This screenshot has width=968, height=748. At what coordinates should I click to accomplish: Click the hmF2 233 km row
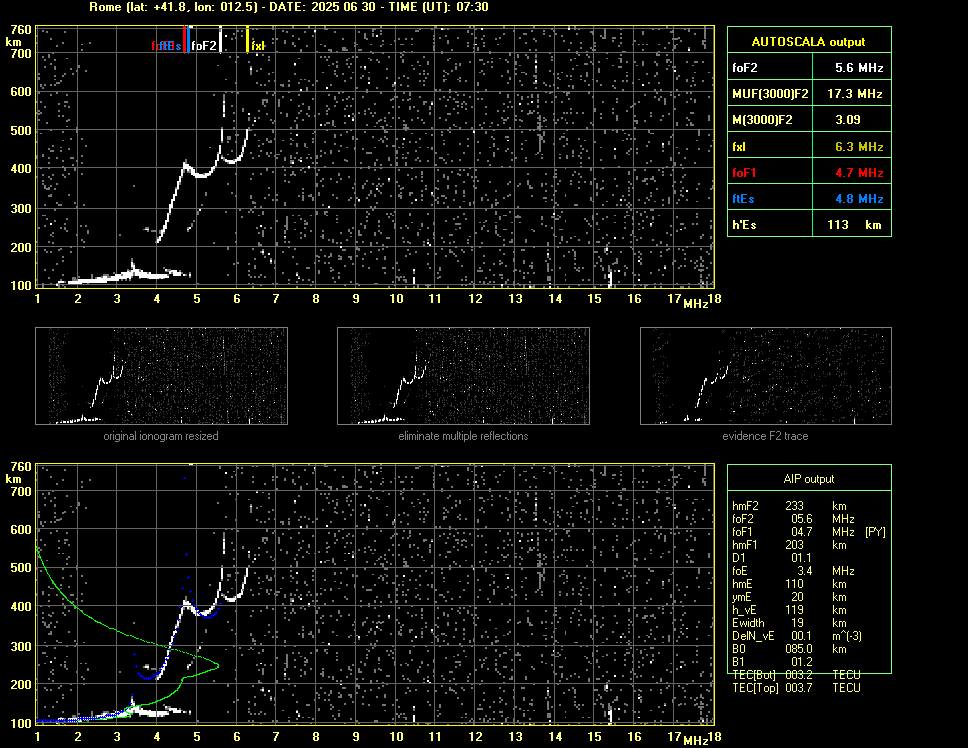point(790,506)
